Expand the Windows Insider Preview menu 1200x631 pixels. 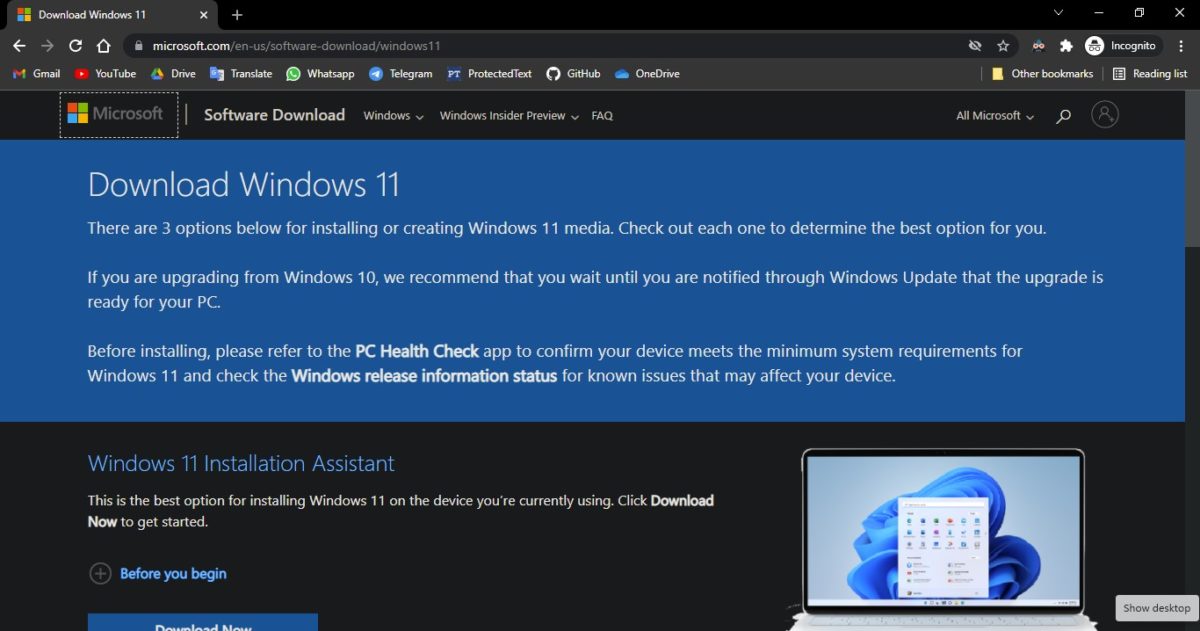click(x=509, y=116)
